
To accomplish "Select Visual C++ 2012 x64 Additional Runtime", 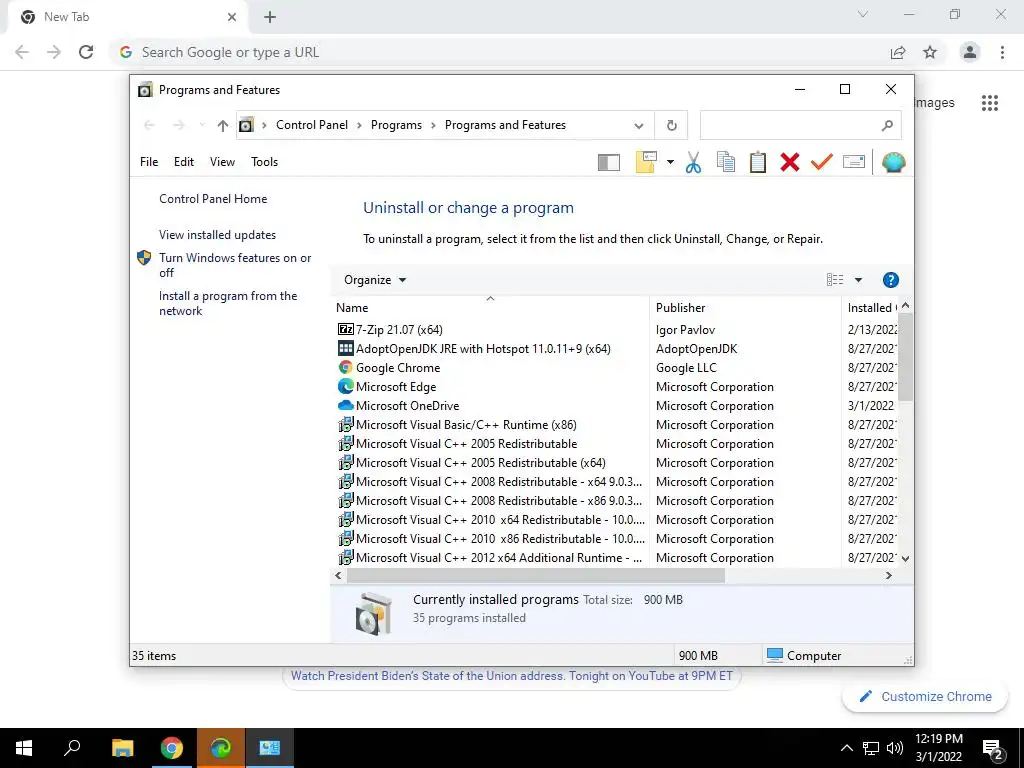I will (490, 558).
